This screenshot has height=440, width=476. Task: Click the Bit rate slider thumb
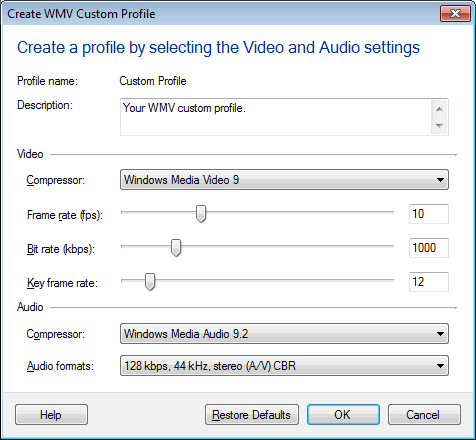pos(176,248)
